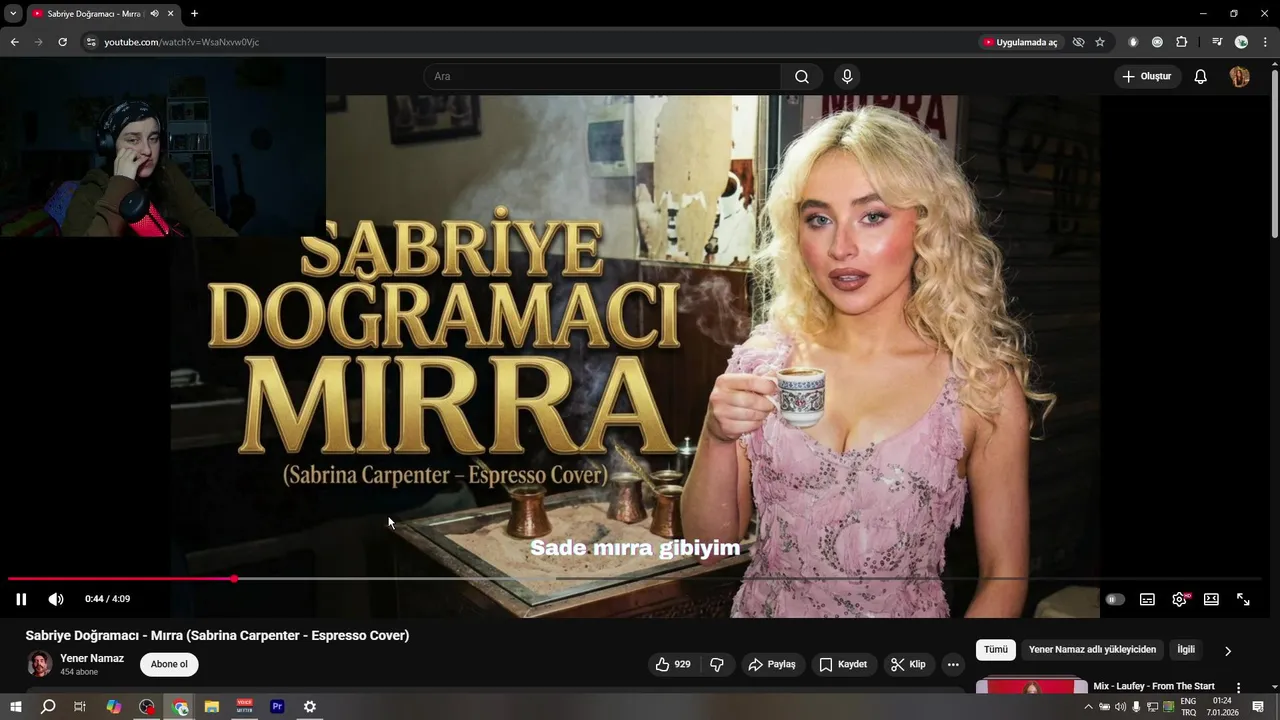Enter full screen mode
Viewport: 1280px width, 720px height.
[1243, 599]
